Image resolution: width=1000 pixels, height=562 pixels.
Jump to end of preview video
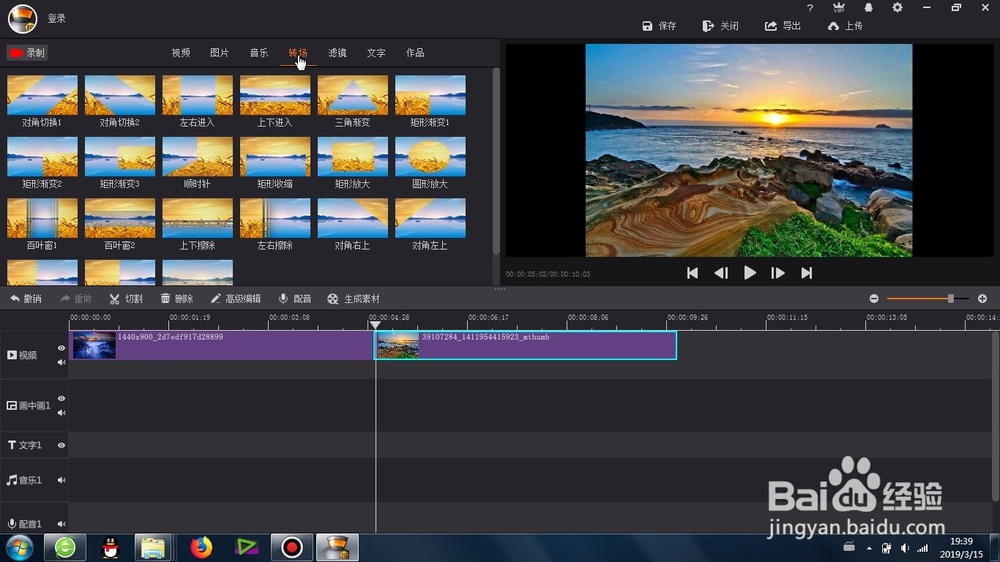pos(807,273)
